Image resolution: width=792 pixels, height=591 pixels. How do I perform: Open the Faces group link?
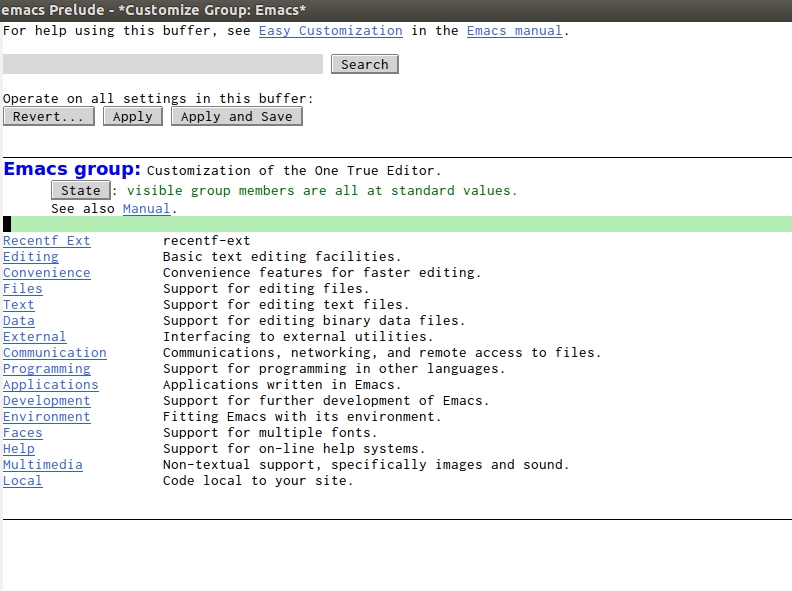(23, 433)
